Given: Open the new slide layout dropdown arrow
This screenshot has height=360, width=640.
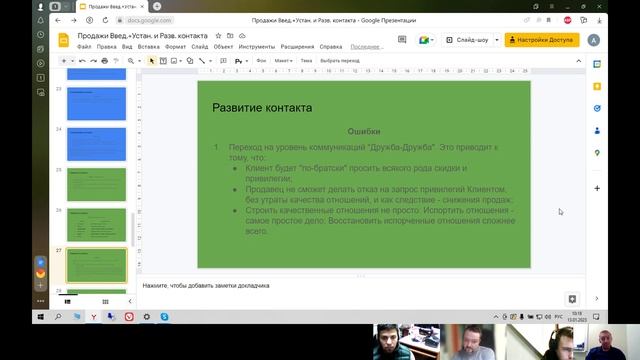Looking at the screenshot, I should (x=72, y=61).
